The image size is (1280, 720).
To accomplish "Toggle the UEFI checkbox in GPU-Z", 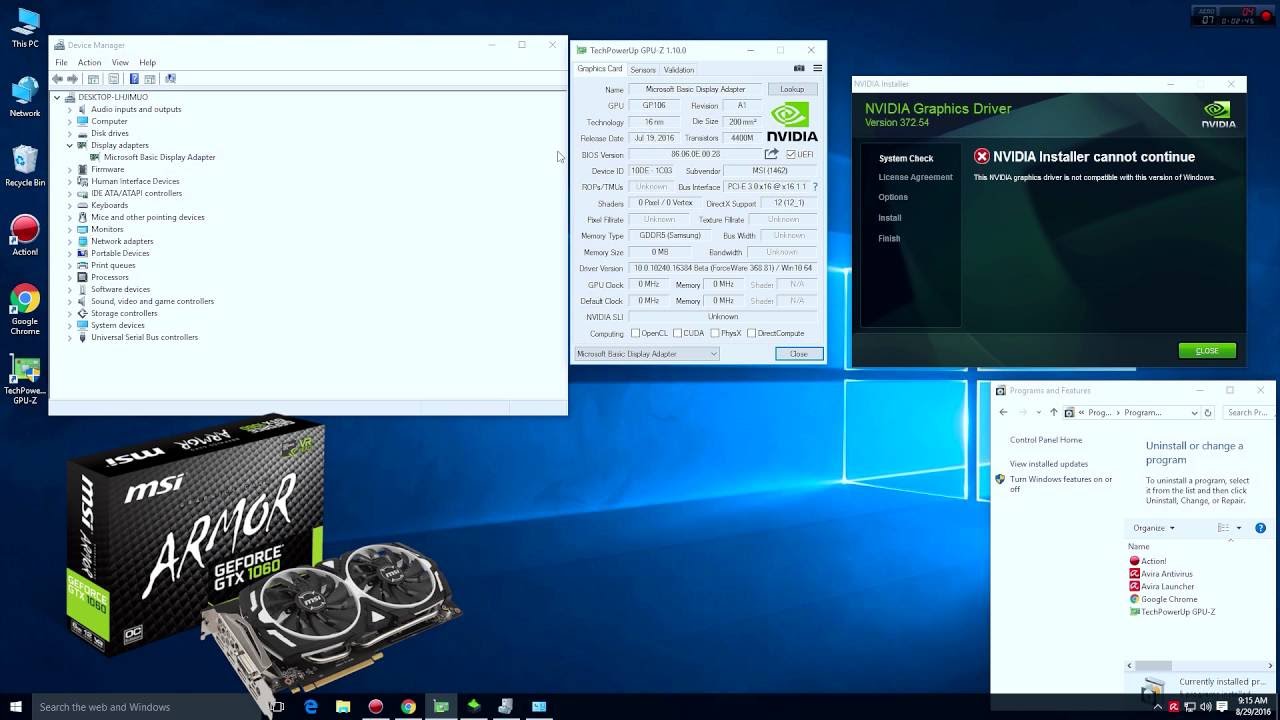I will (791, 155).
